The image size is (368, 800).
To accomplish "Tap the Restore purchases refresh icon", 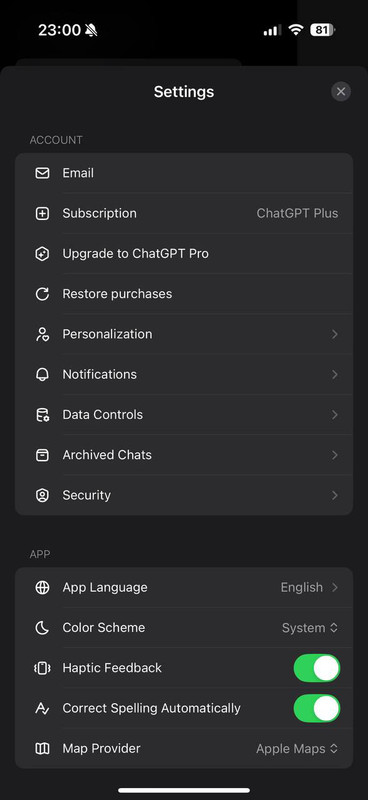I will 42,294.
